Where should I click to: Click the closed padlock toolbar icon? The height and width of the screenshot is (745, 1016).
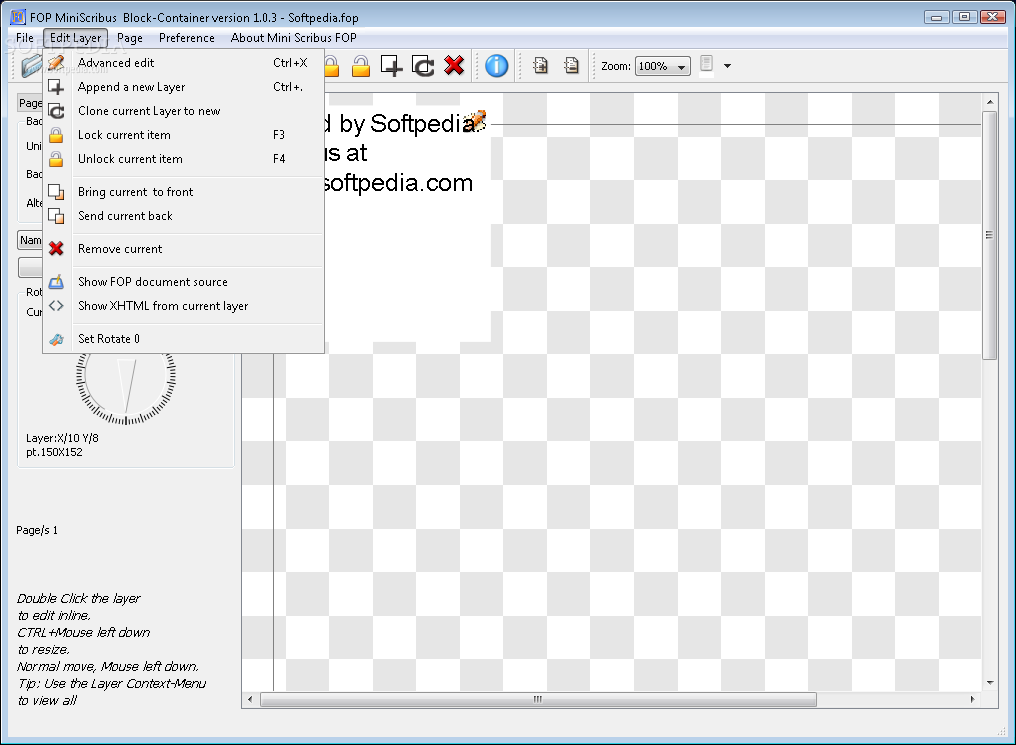331,66
